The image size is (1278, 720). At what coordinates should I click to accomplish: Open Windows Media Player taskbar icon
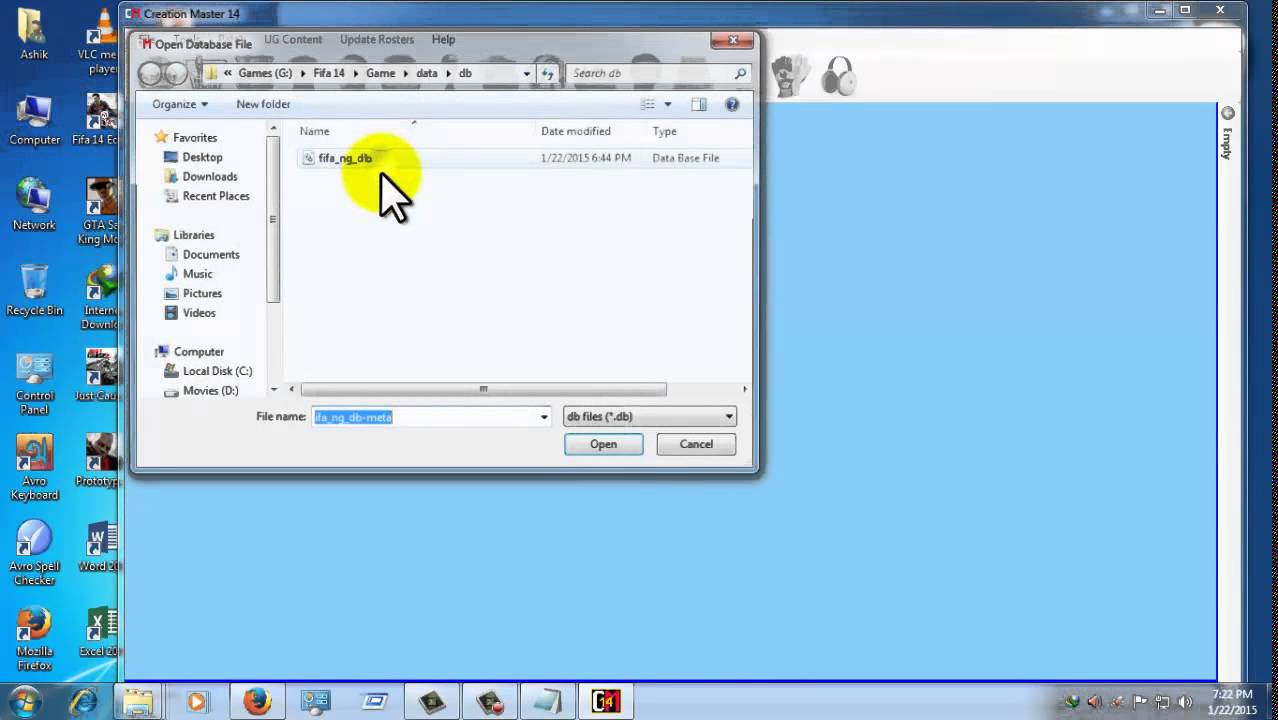(197, 702)
